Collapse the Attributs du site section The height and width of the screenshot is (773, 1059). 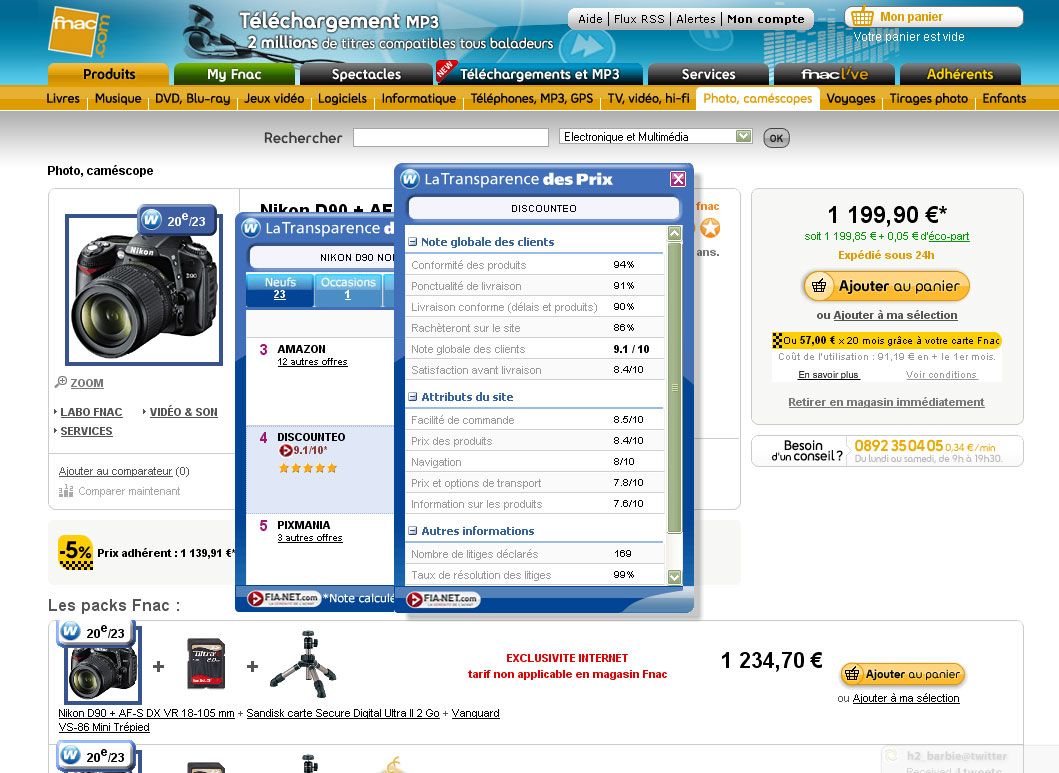pyautogui.click(x=413, y=397)
